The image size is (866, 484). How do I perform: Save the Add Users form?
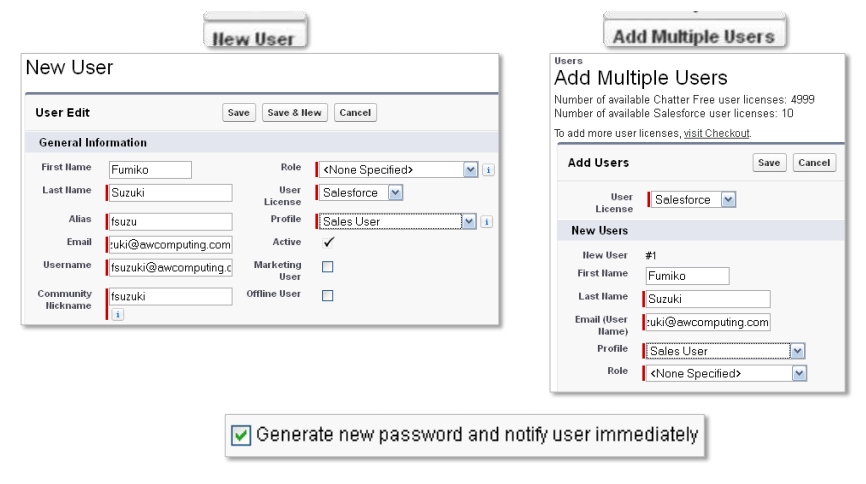click(769, 163)
